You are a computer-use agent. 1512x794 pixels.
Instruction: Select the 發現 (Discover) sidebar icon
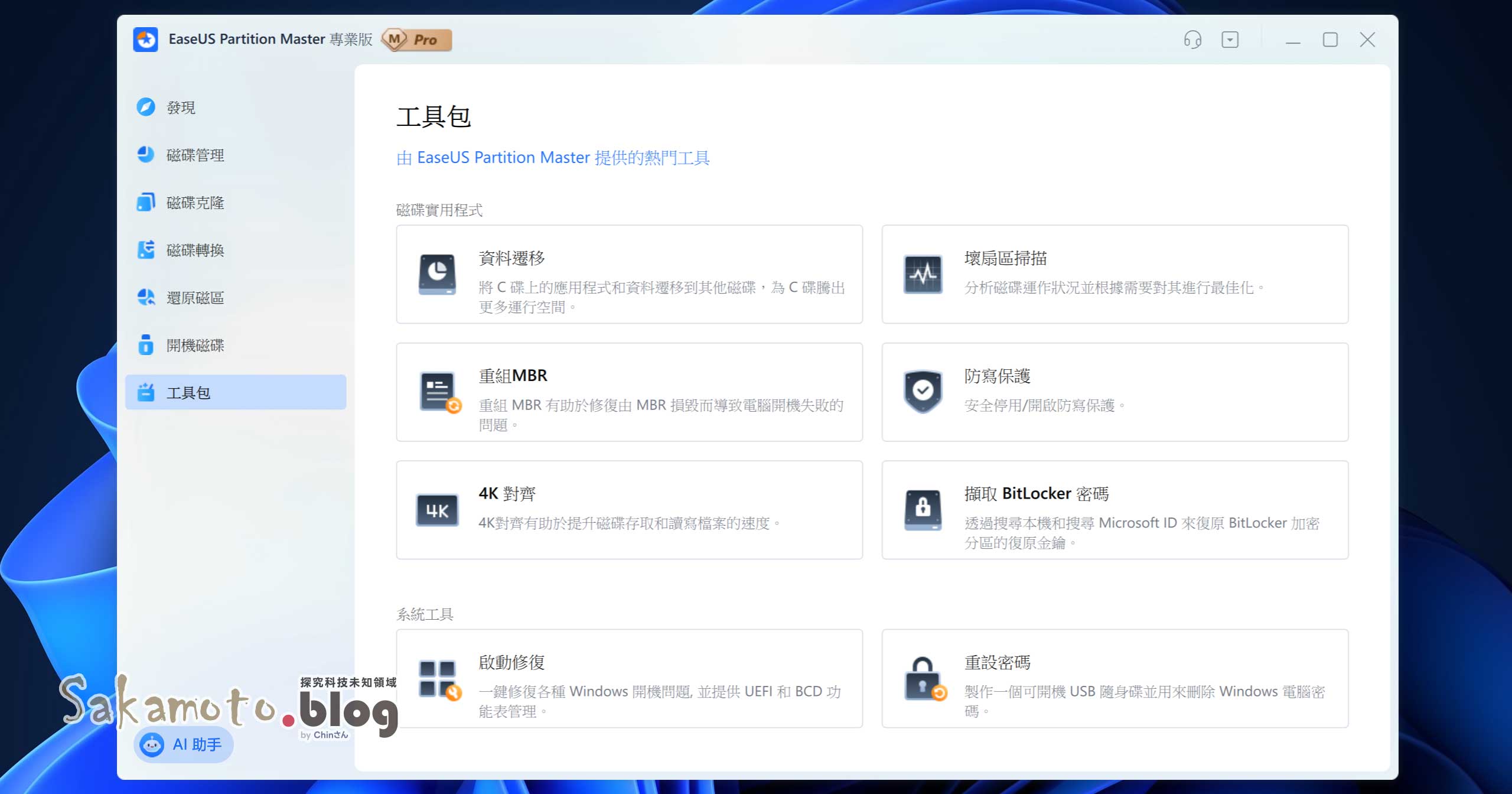pyautogui.click(x=146, y=107)
